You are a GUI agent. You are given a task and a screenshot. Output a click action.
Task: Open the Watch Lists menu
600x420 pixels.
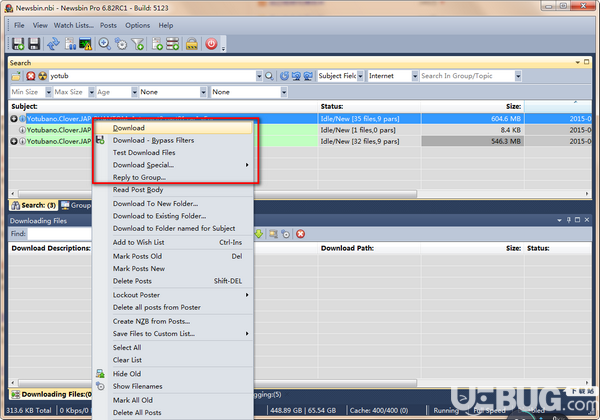(73, 26)
